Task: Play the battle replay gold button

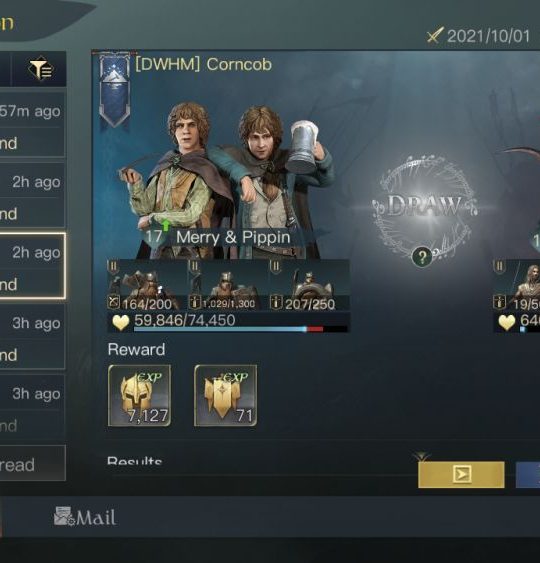Action: point(461,474)
